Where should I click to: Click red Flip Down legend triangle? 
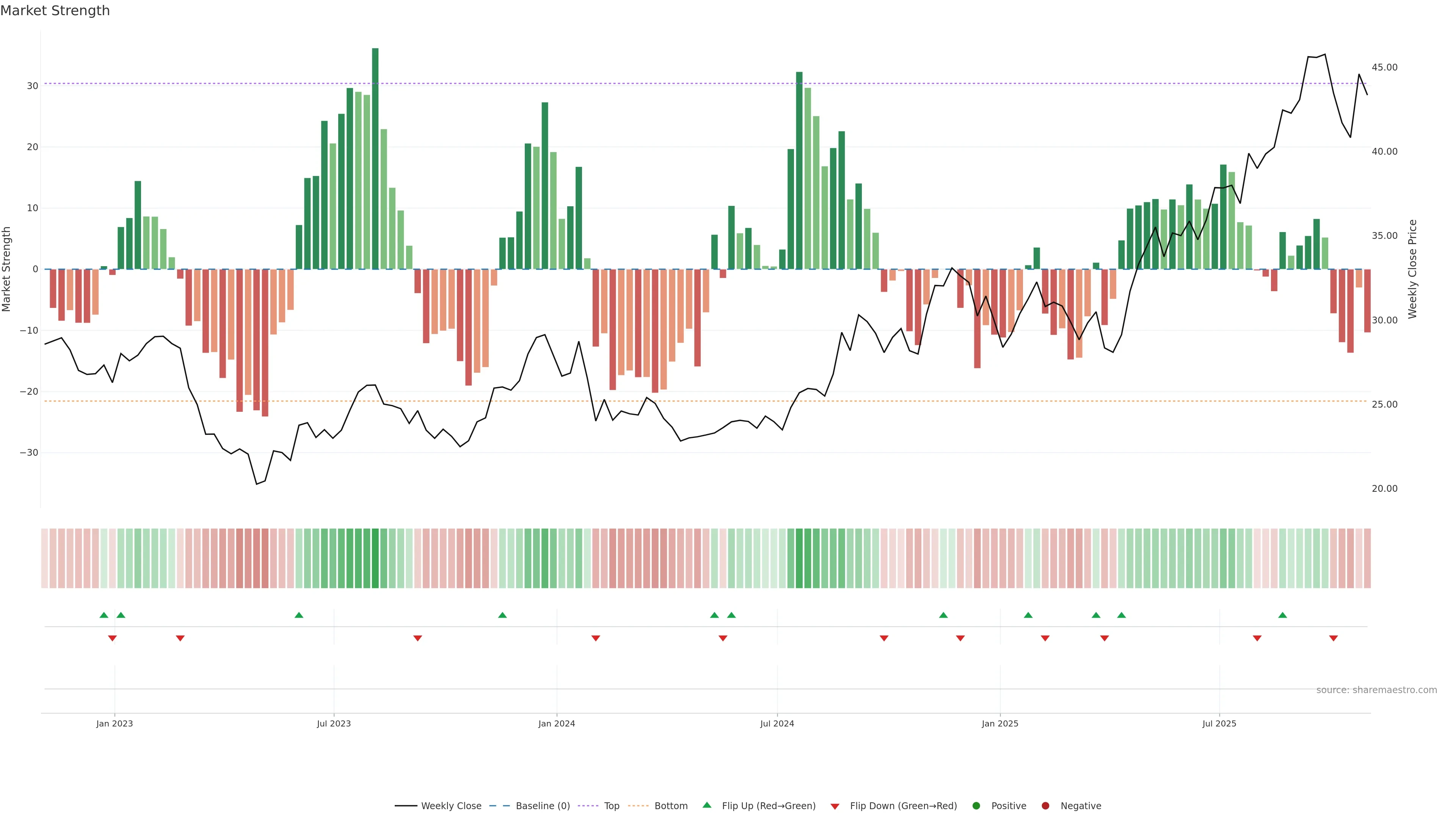pyautogui.click(x=835, y=806)
